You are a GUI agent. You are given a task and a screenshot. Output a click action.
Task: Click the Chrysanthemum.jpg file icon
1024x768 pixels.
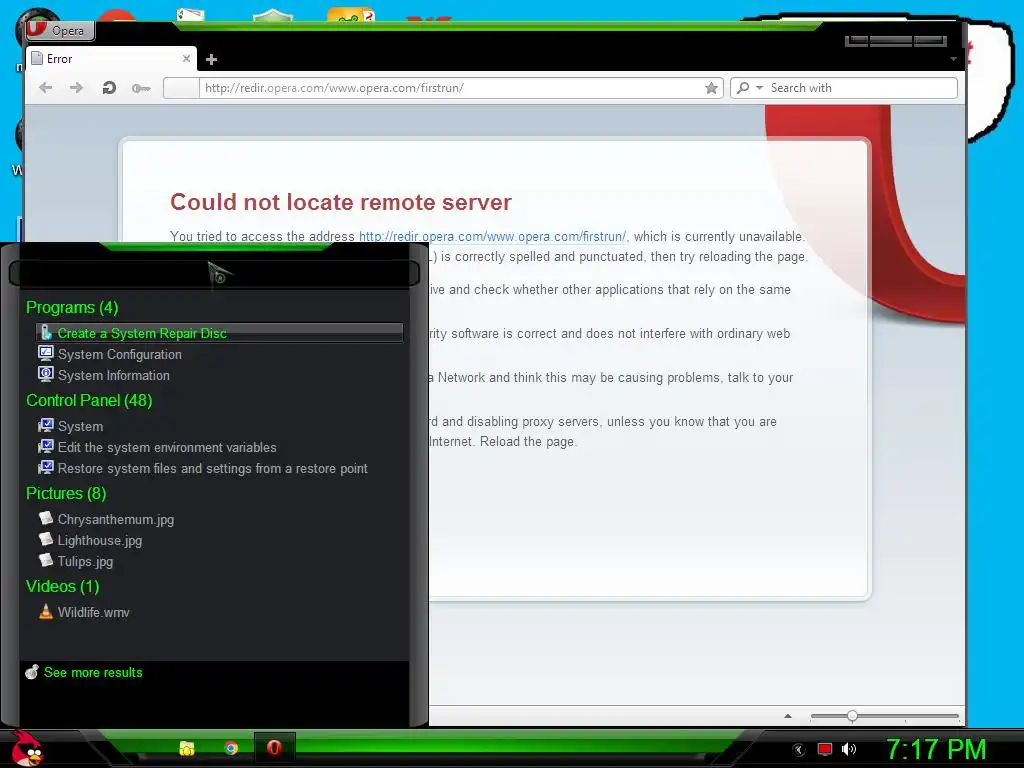pos(46,518)
